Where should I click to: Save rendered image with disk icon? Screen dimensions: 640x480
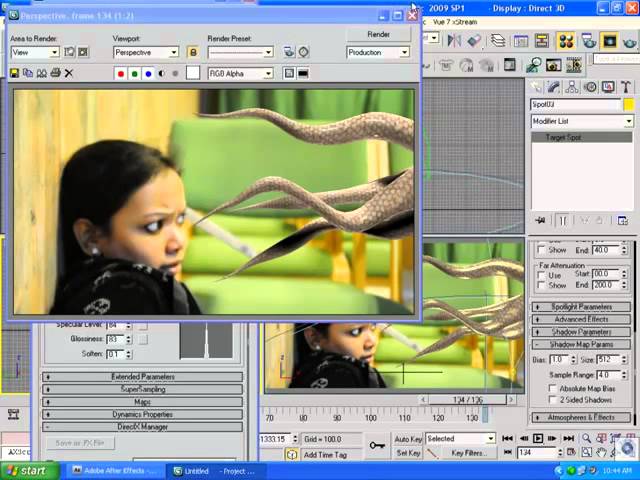(x=14, y=73)
